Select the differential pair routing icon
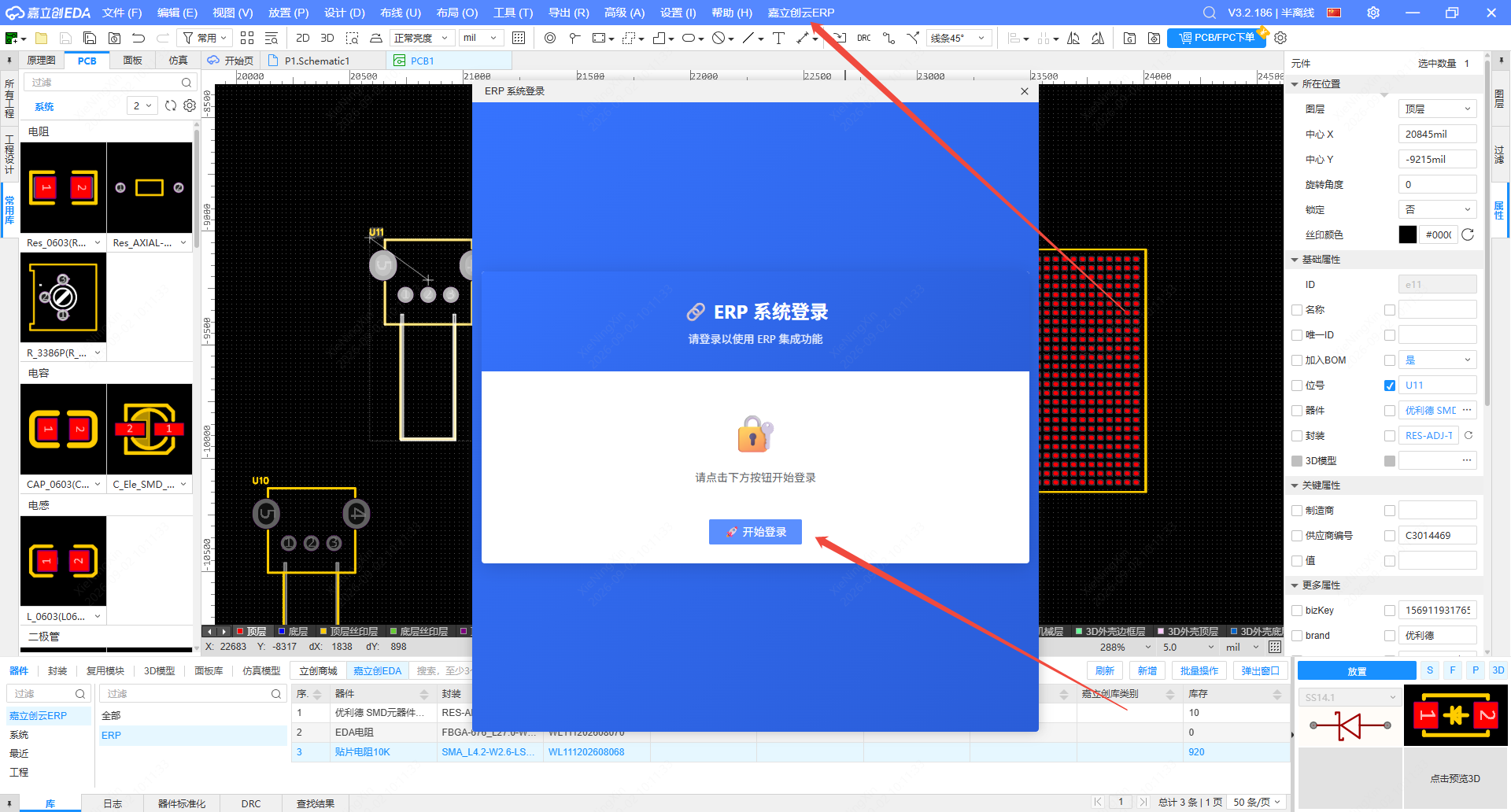Viewport: 1511px width, 812px height. [913, 38]
